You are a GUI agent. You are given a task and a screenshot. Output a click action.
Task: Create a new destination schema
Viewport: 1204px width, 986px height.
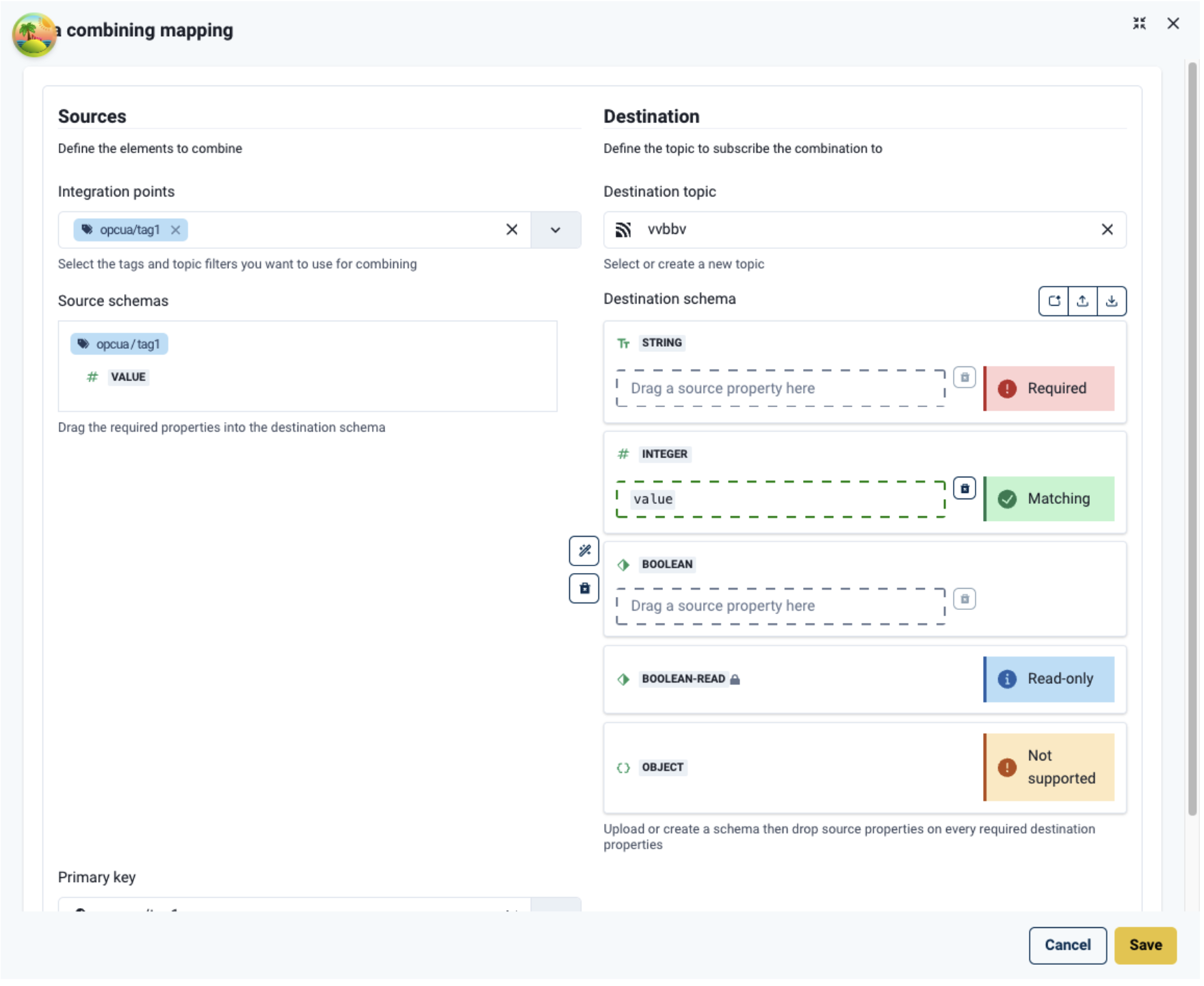1053,300
